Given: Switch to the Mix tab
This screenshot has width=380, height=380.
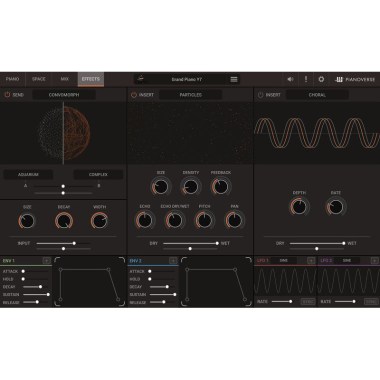Looking at the screenshot, I should tap(65, 79).
